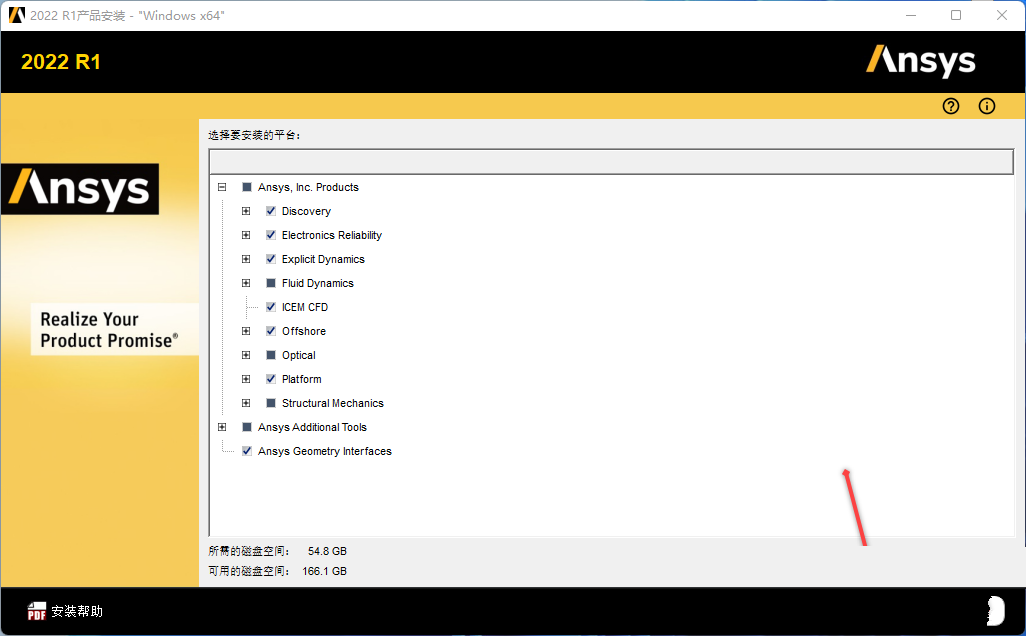Expand the Optical tree node
This screenshot has width=1026, height=636.
246,355
